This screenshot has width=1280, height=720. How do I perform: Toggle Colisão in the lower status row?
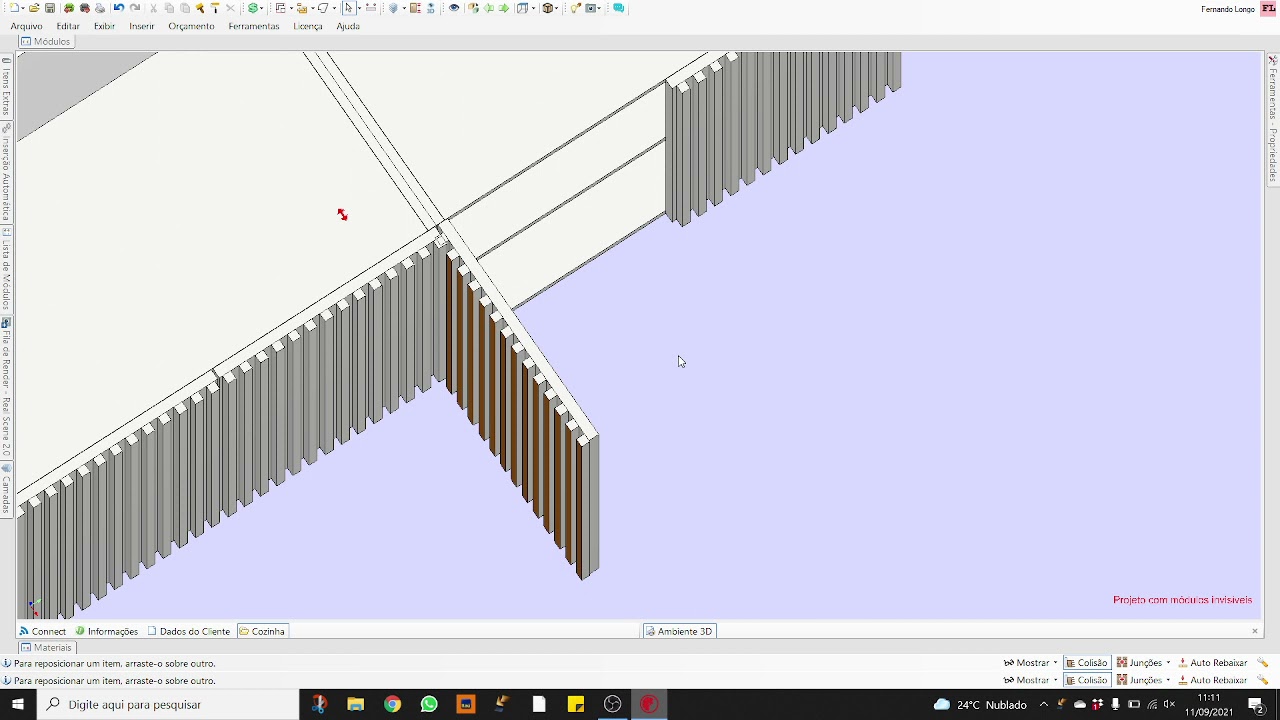point(1086,680)
